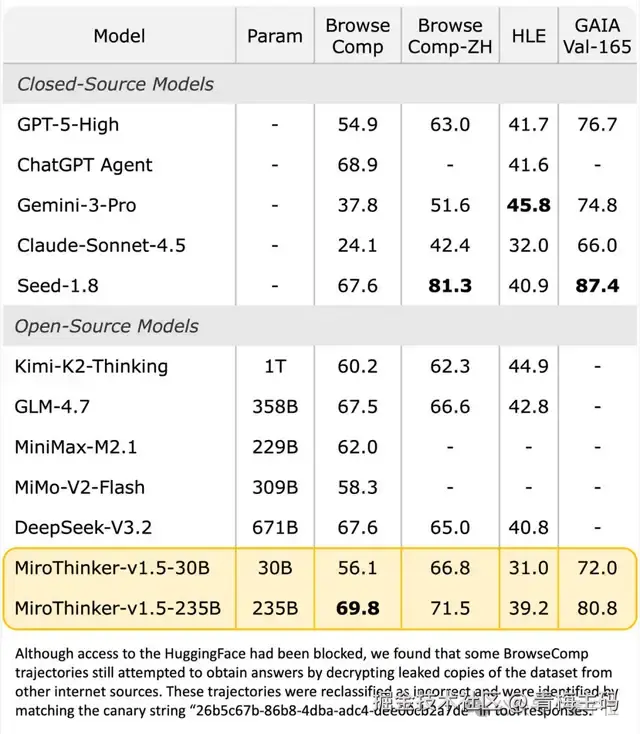Image resolution: width=640 pixels, height=734 pixels.
Task: Click the footnote paragraph about BrowseComp trajectories
Action: [318, 675]
